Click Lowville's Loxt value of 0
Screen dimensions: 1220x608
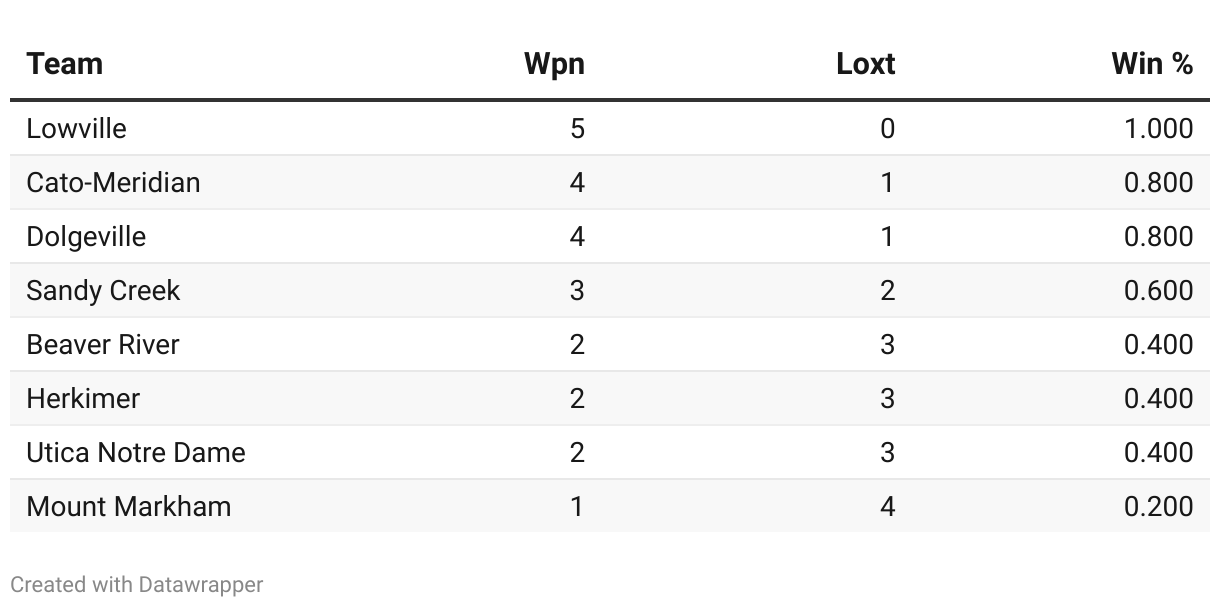(887, 129)
